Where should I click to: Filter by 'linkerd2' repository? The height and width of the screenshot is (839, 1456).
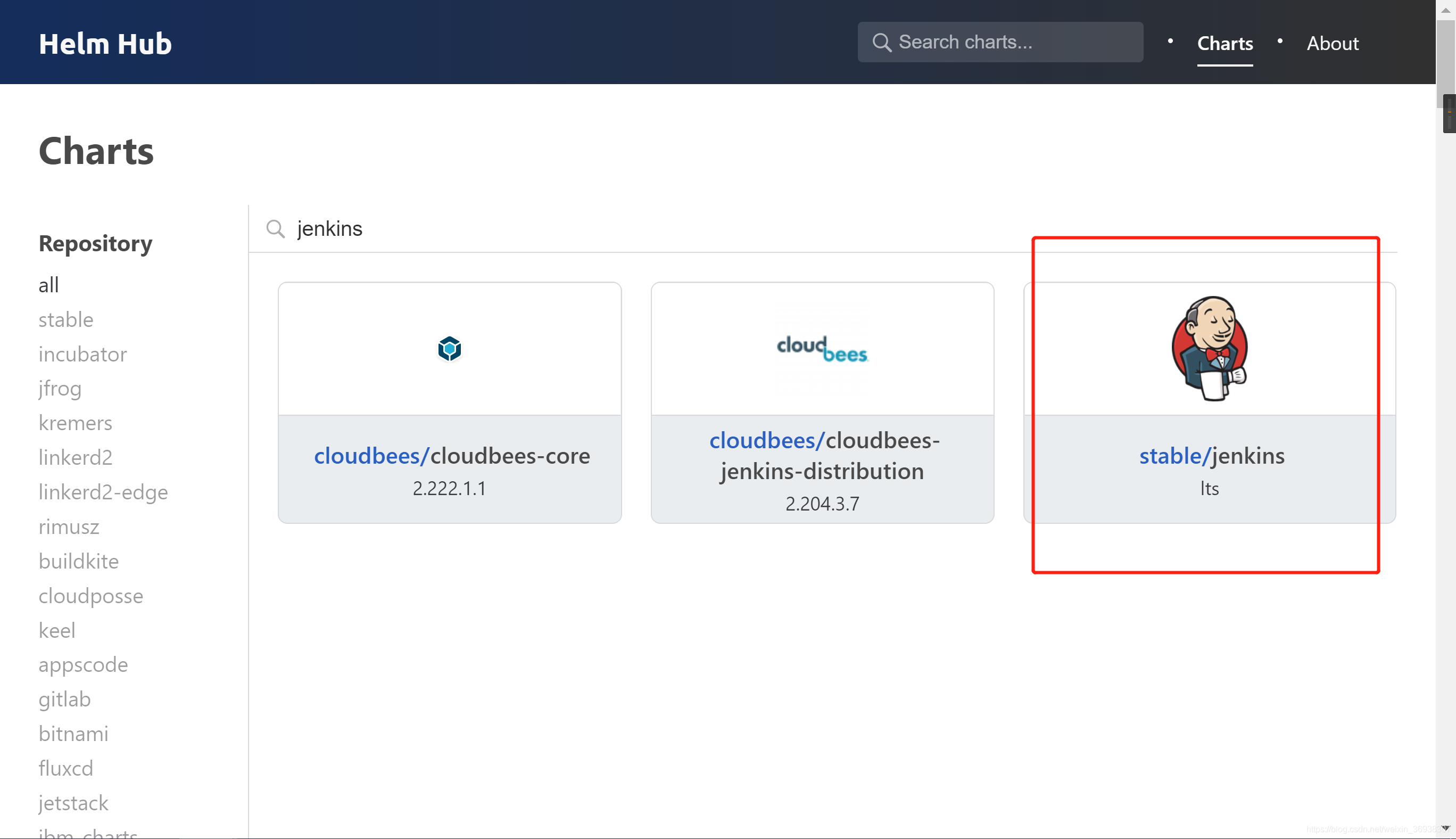75,457
